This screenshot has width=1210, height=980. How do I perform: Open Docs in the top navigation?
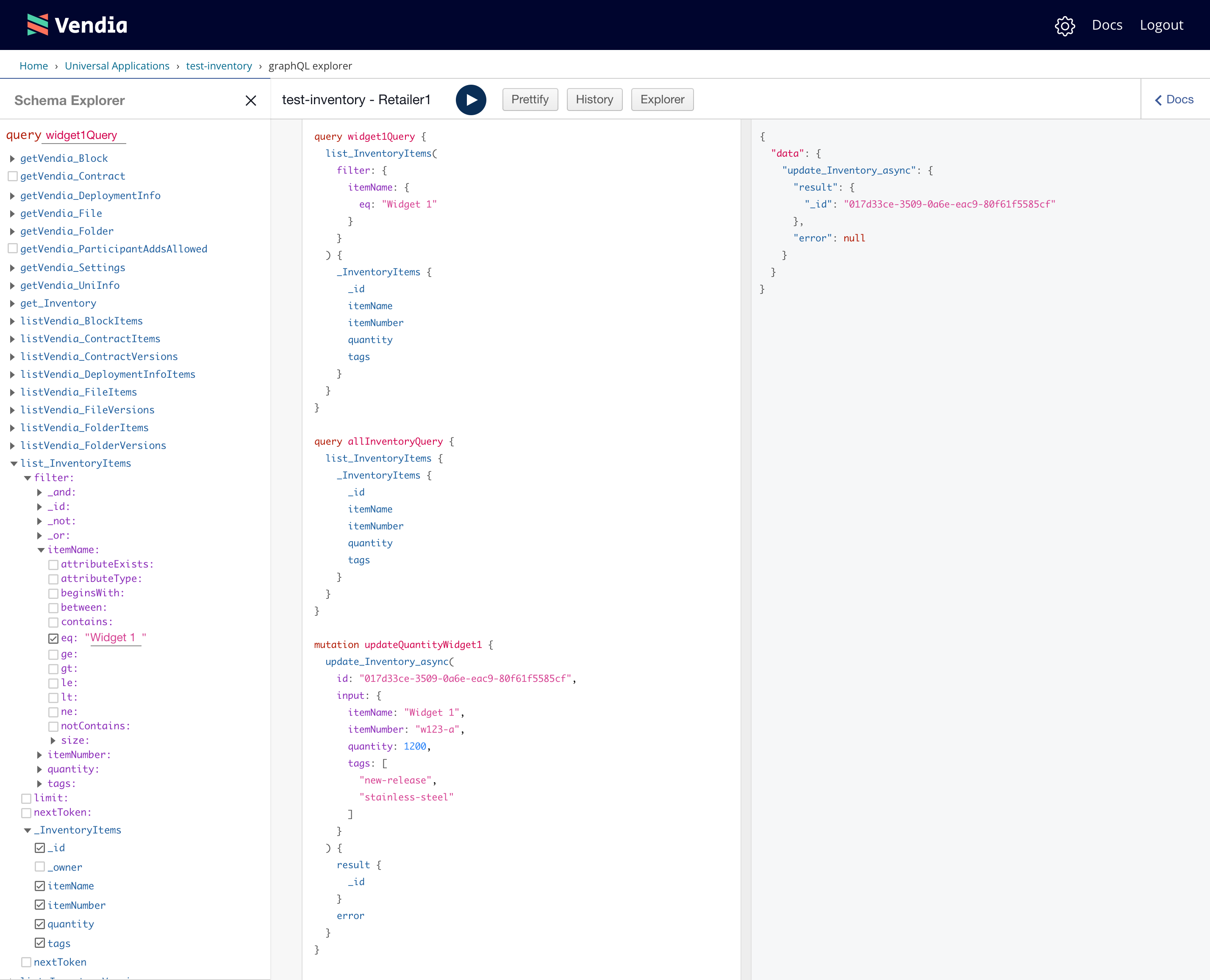click(x=1107, y=25)
